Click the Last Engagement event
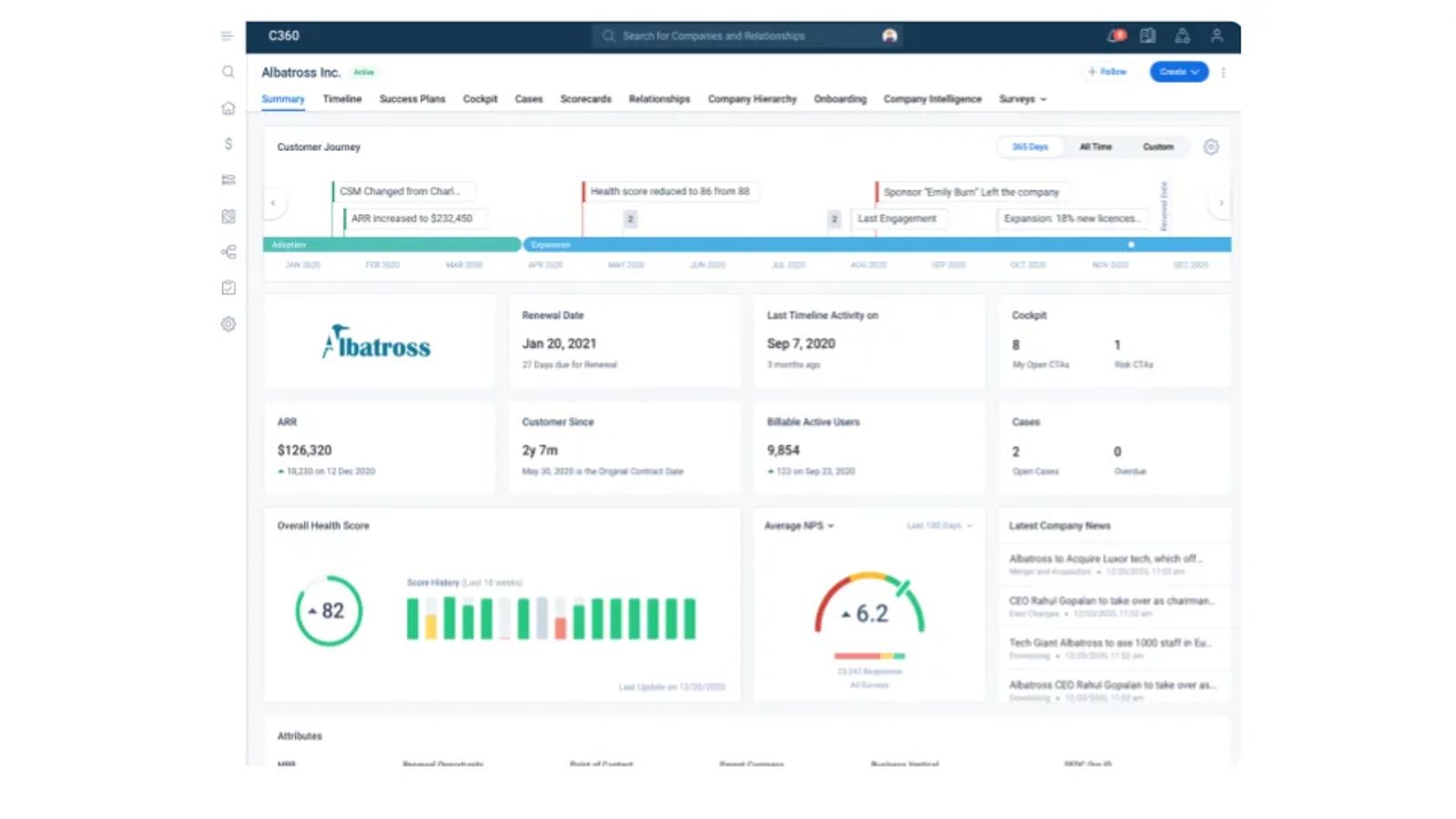Viewport: 1456px width, 819px height. (x=897, y=218)
